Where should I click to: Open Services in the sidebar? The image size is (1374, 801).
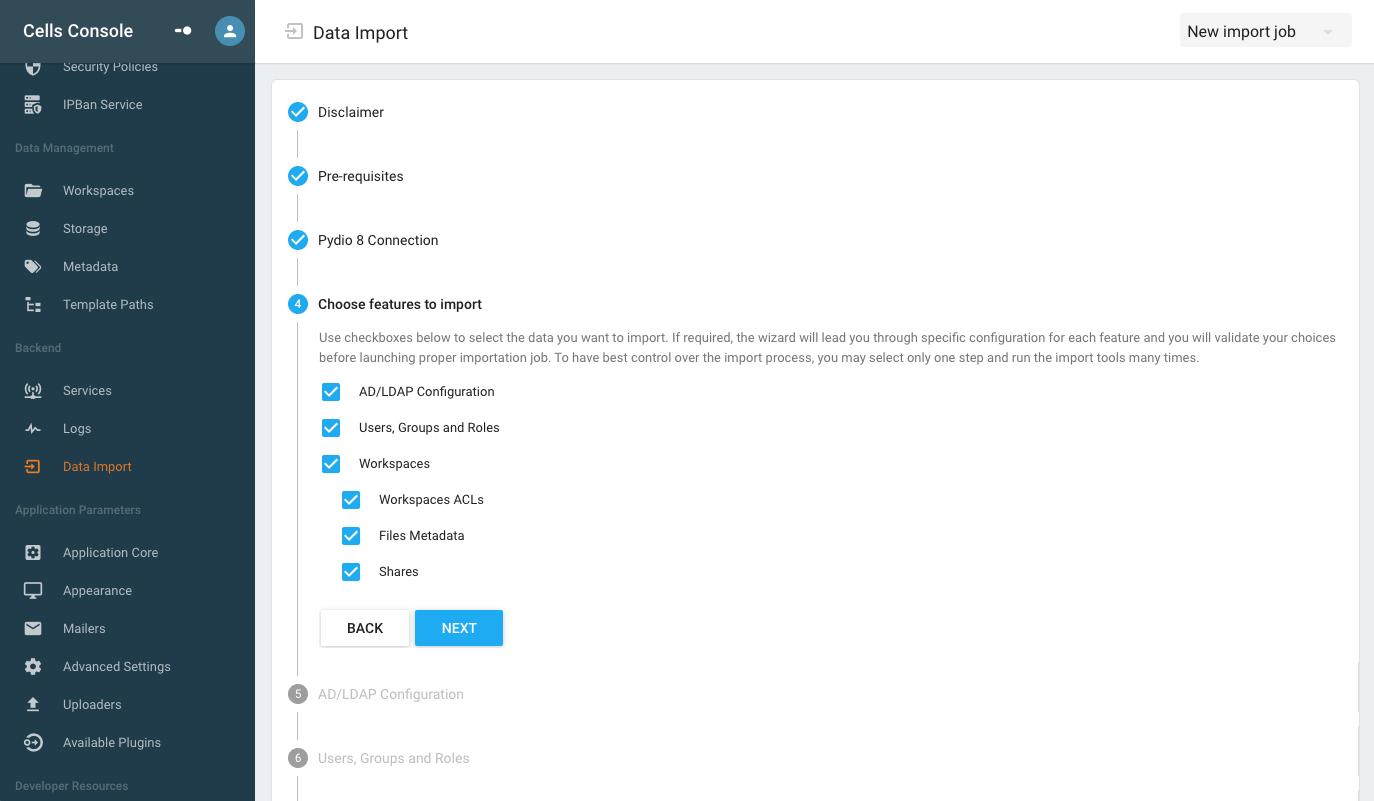pyautogui.click(x=87, y=391)
